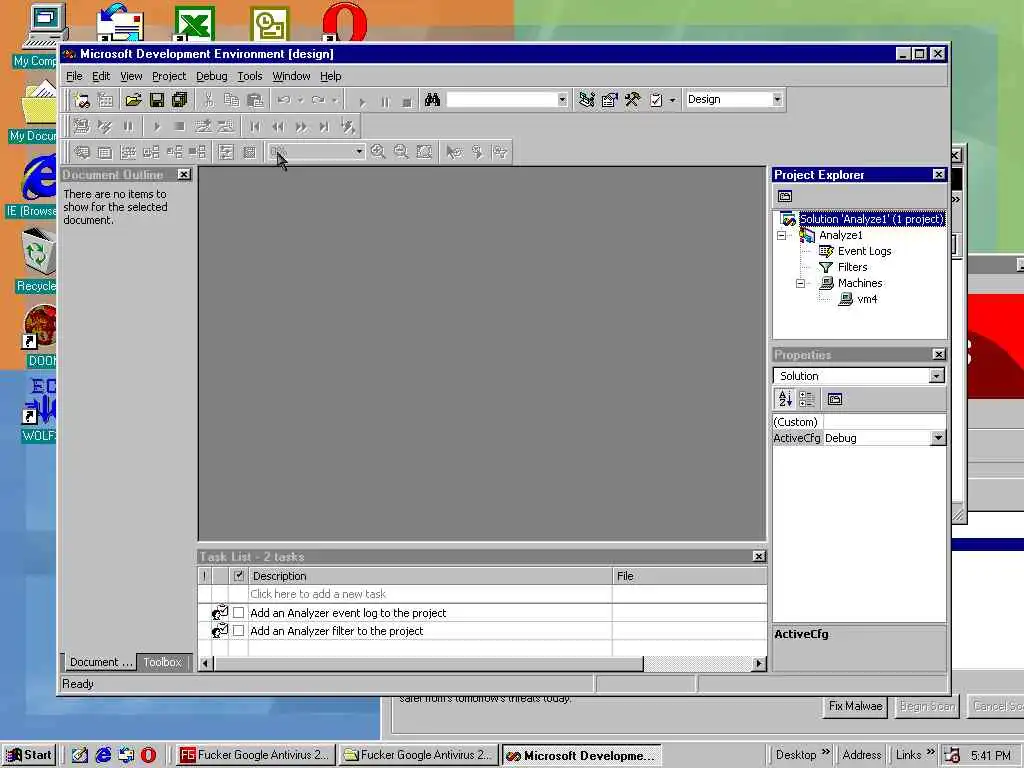
Task: Click the Opera icon in quick launch
Action: pyautogui.click(x=148, y=755)
